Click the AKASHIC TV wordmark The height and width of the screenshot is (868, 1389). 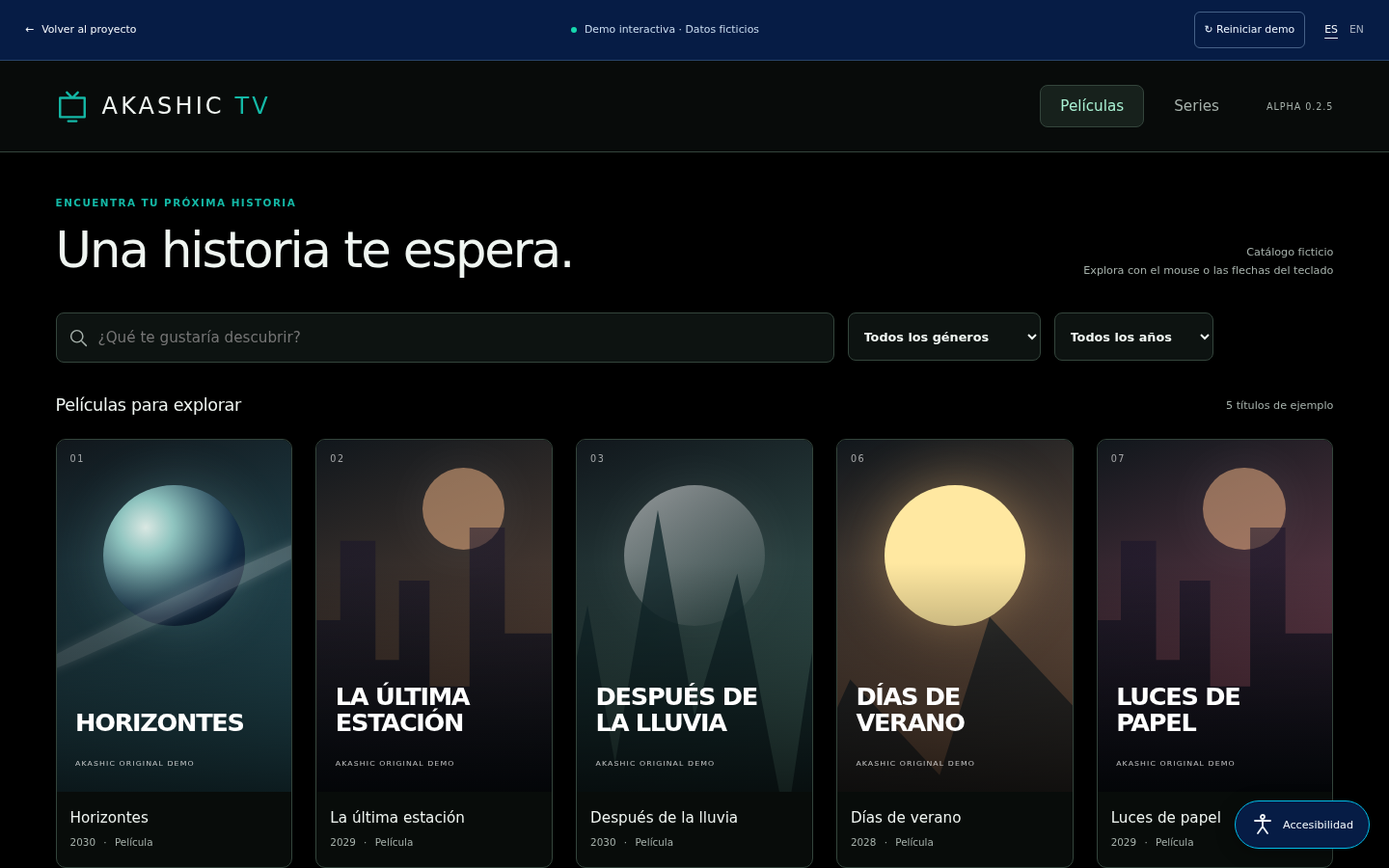point(185,106)
